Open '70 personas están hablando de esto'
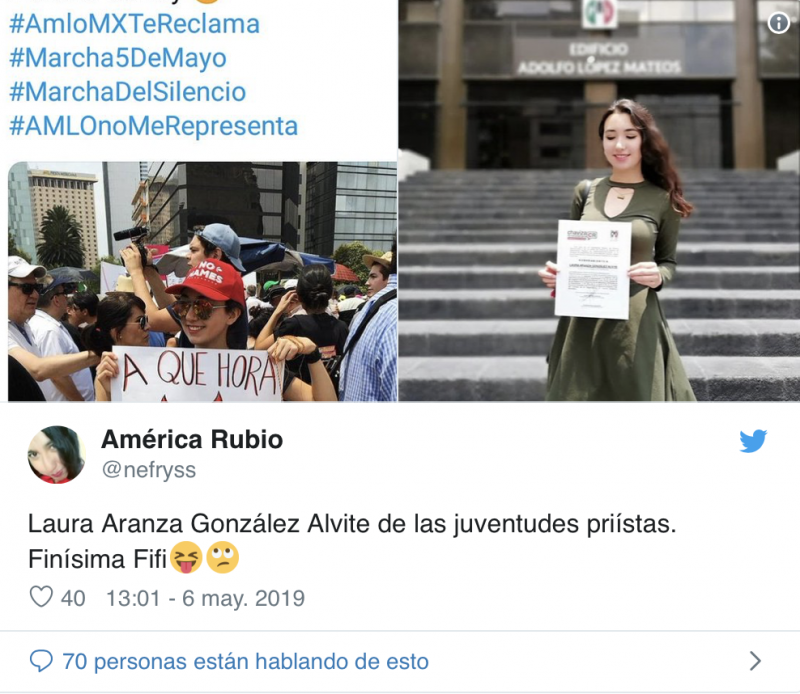This screenshot has height=694, width=800. [x=245, y=661]
